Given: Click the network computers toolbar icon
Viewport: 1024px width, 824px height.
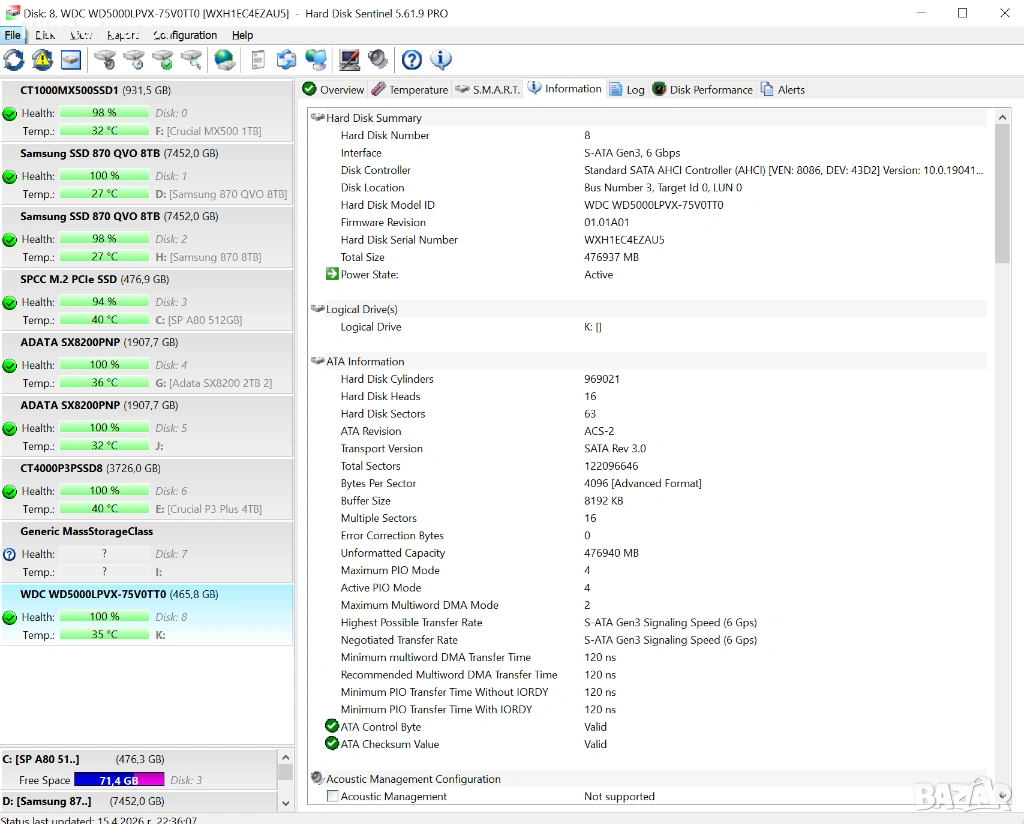Looking at the screenshot, I should 316,60.
